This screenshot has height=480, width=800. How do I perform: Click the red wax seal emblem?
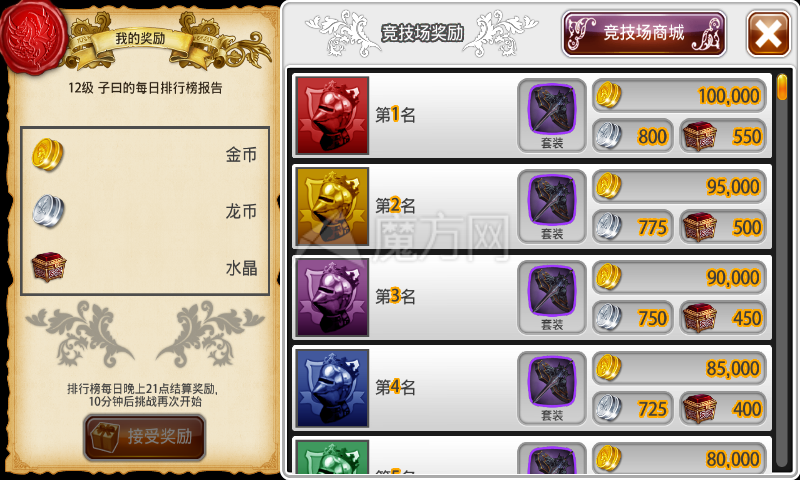click(34, 37)
